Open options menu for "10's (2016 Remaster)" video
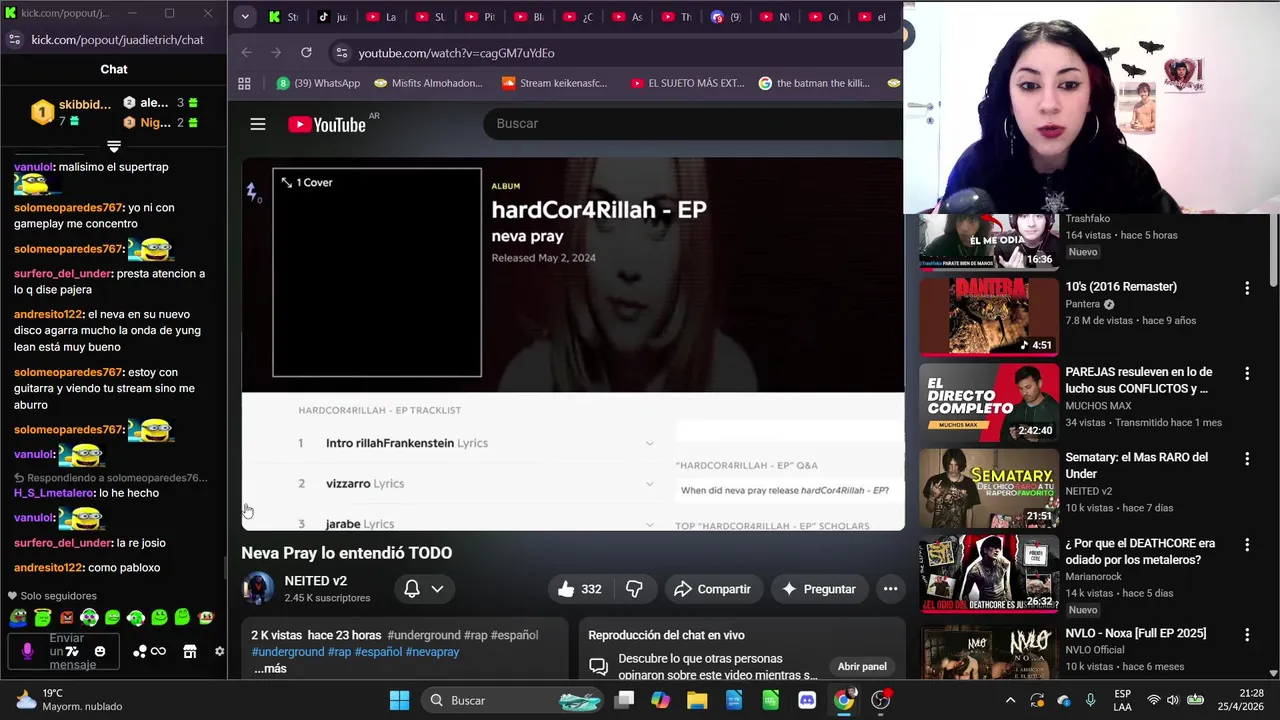 click(1247, 288)
